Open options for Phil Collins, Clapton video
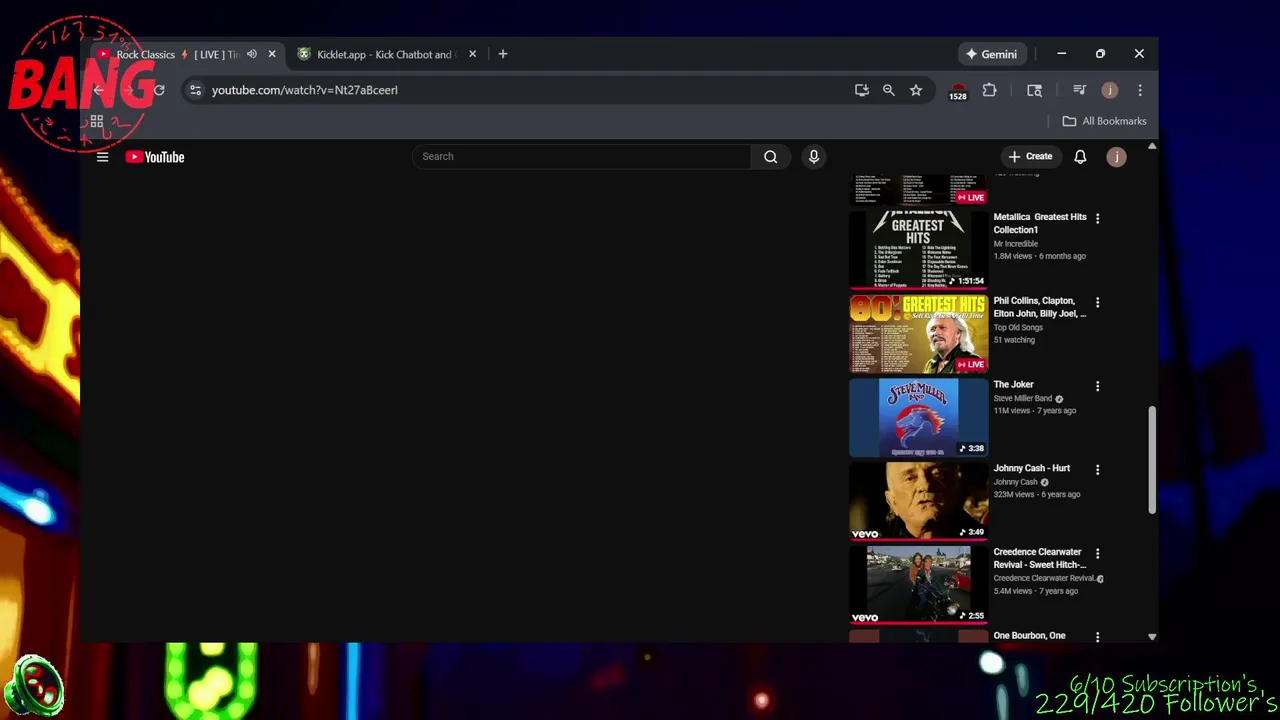 [1097, 302]
